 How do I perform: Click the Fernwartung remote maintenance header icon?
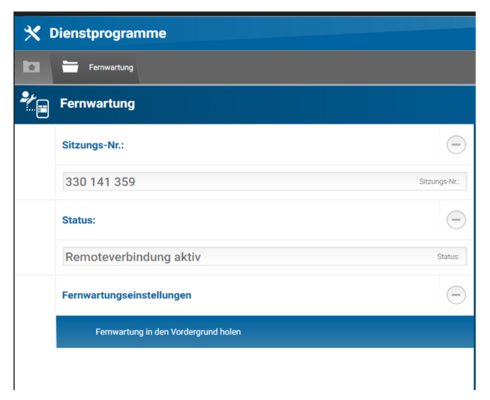click(35, 105)
